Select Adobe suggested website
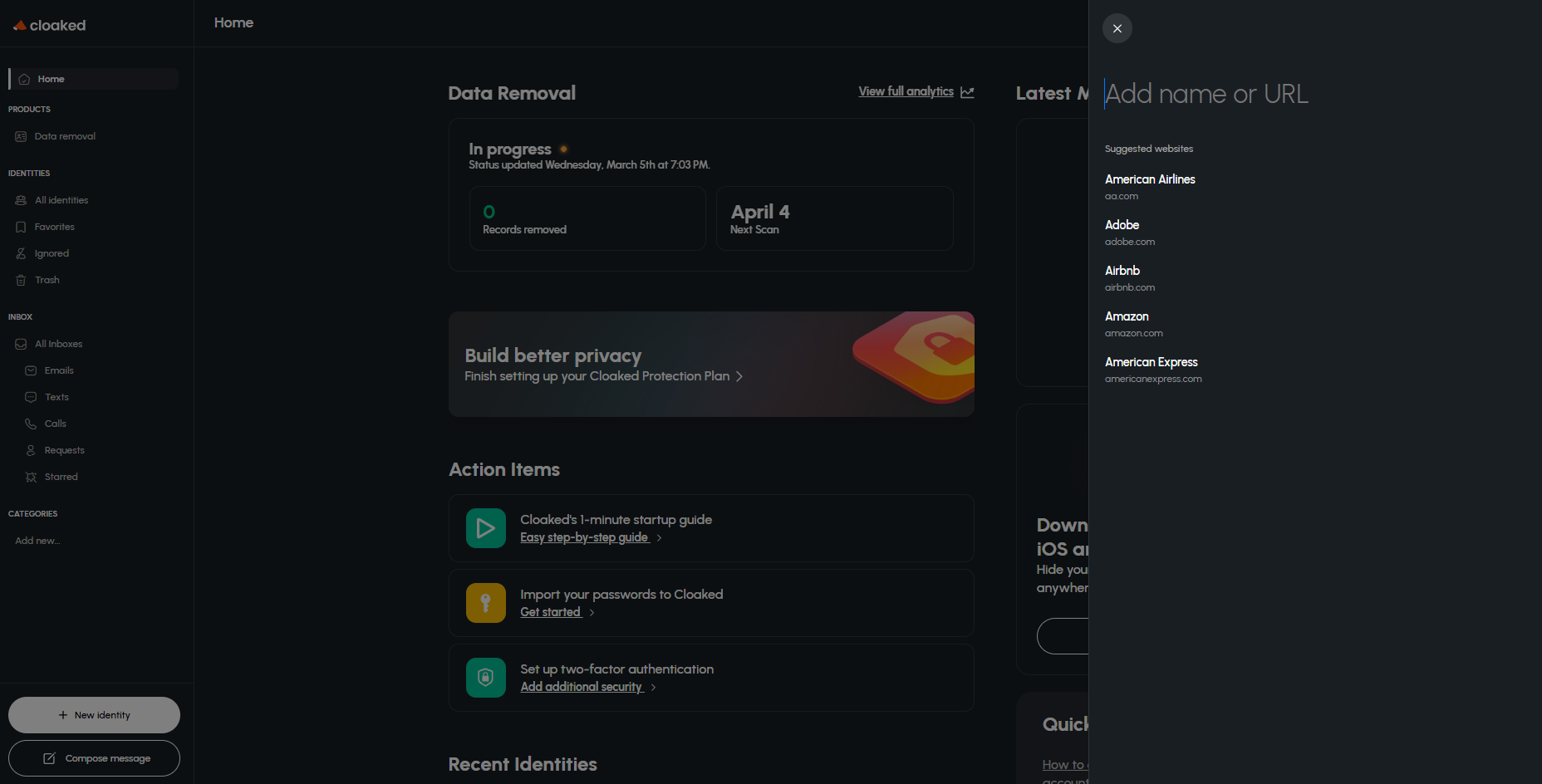1542x784 pixels. click(x=1130, y=233)
